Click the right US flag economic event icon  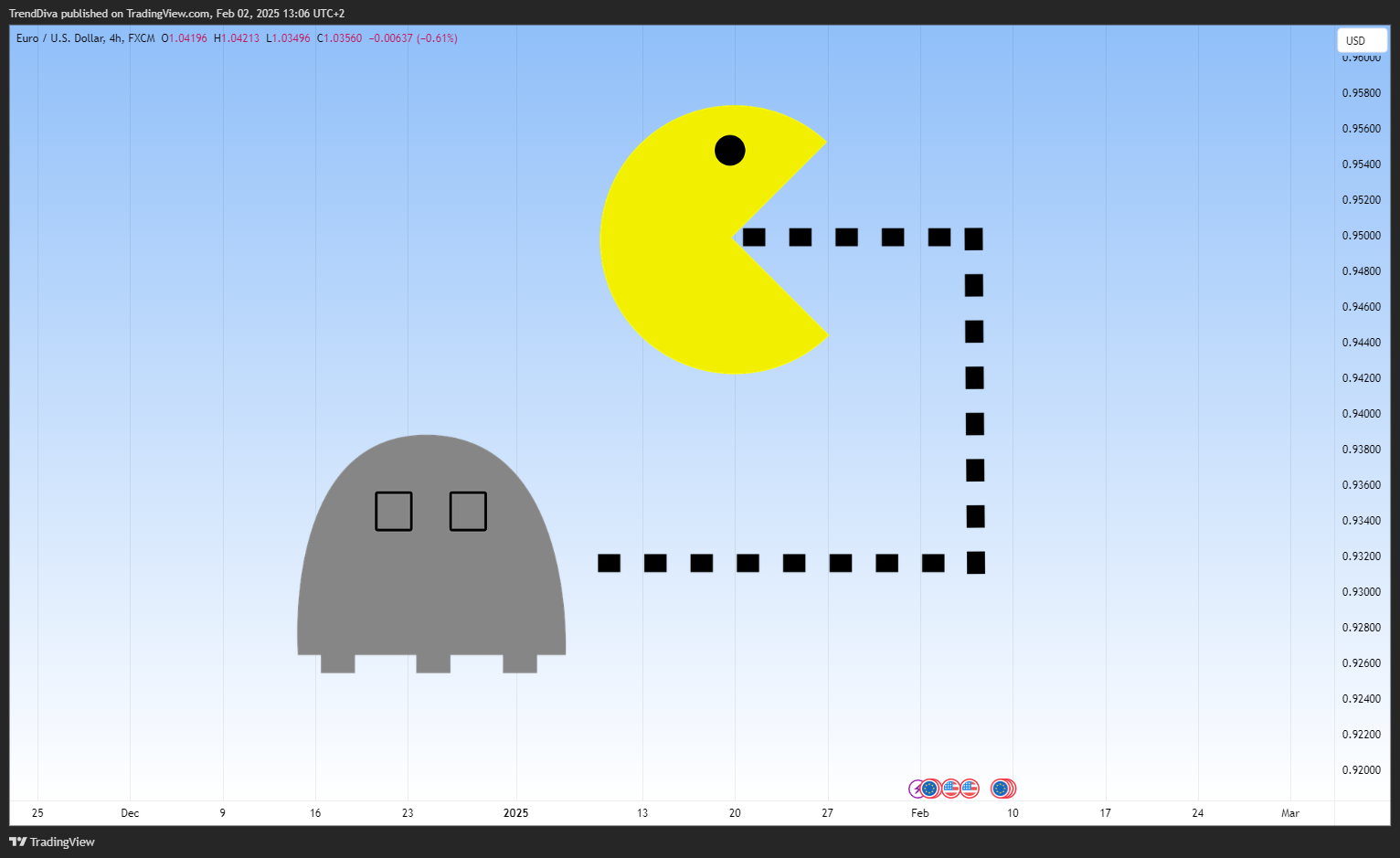[x=970, y=789]
